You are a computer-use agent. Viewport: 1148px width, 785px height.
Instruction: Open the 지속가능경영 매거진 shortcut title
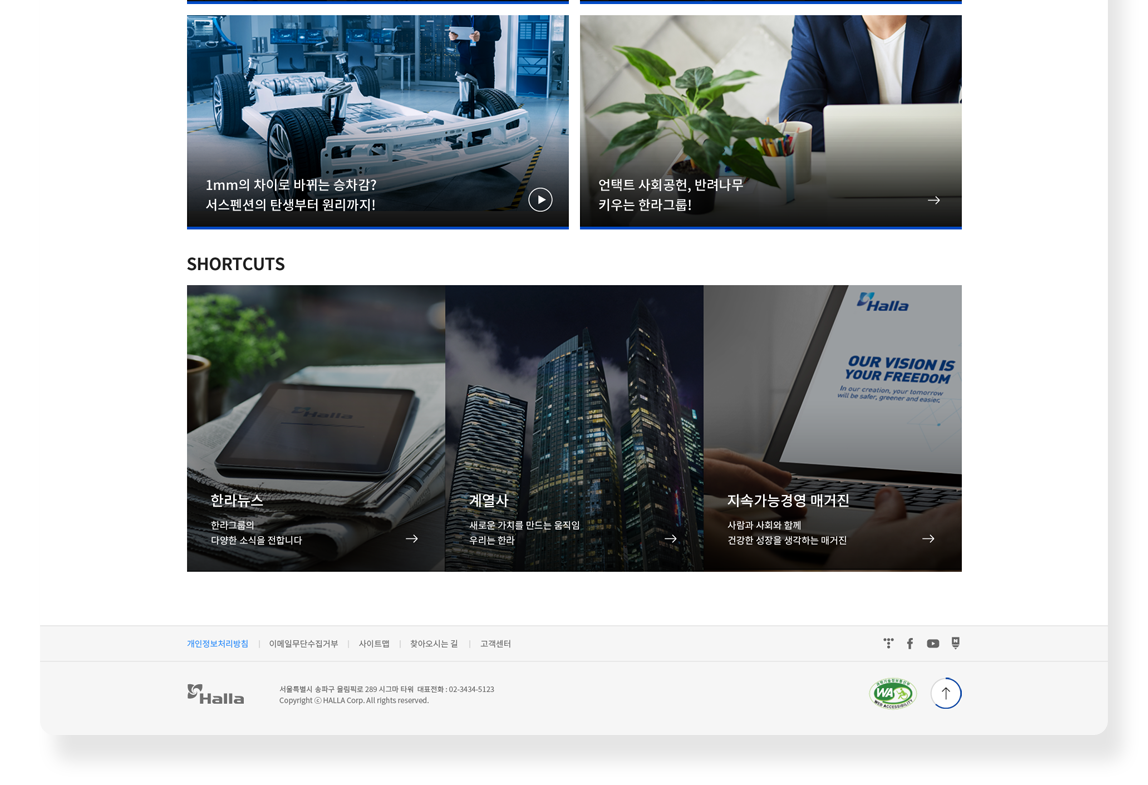click(x=788, y=501)
